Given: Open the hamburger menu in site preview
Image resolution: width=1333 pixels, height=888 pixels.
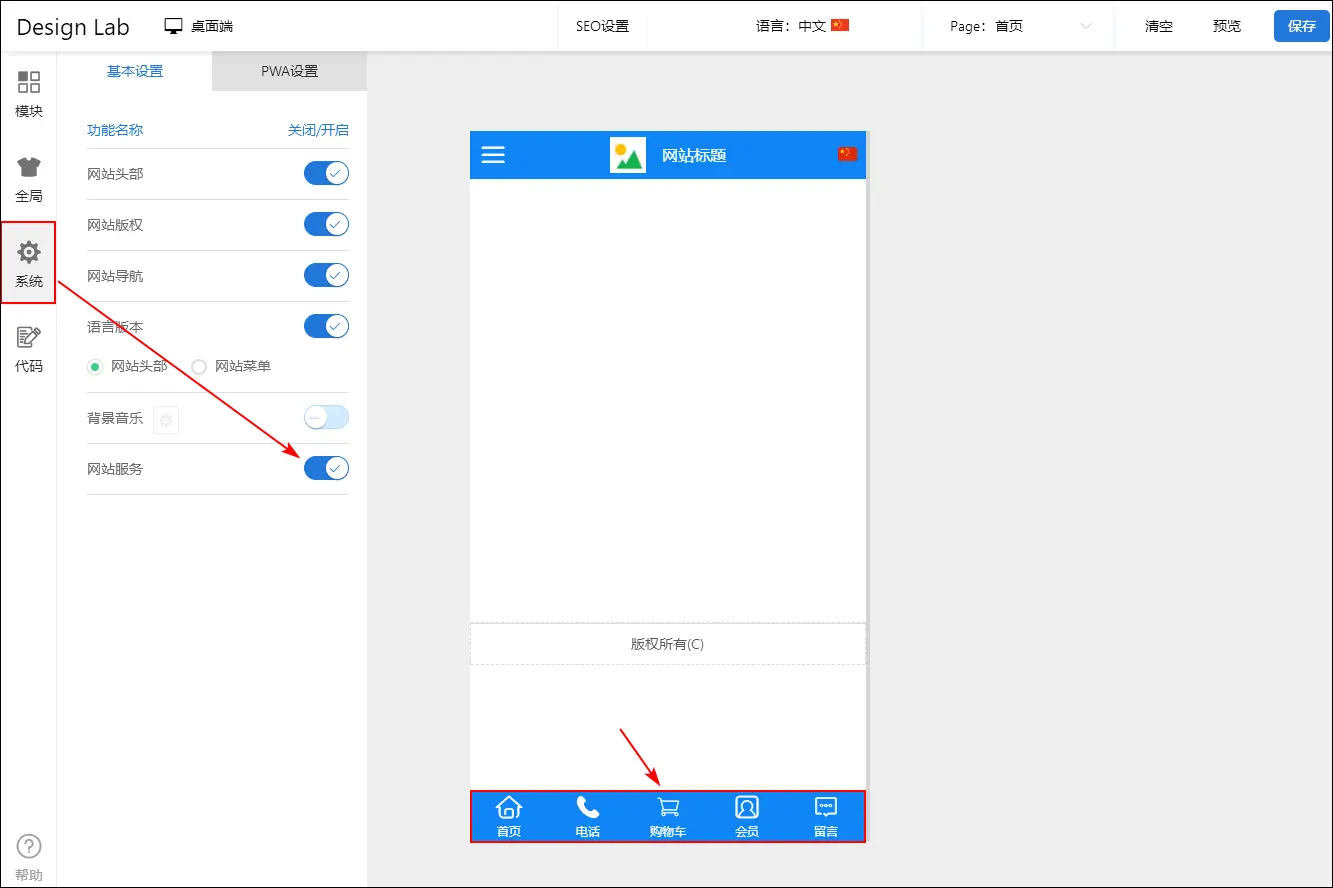Looking at the screenshot, I should click(x=493, y=154).
